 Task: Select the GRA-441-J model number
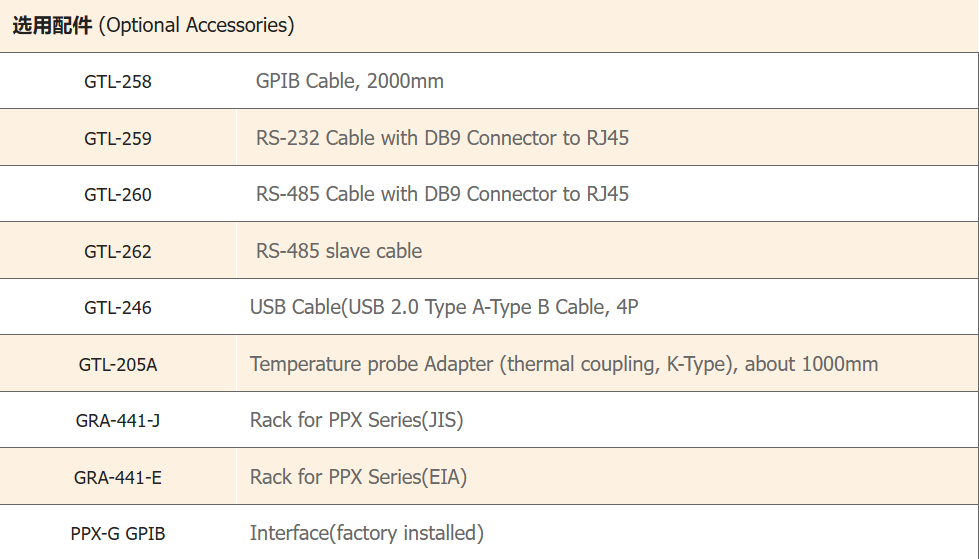[118, 421]
